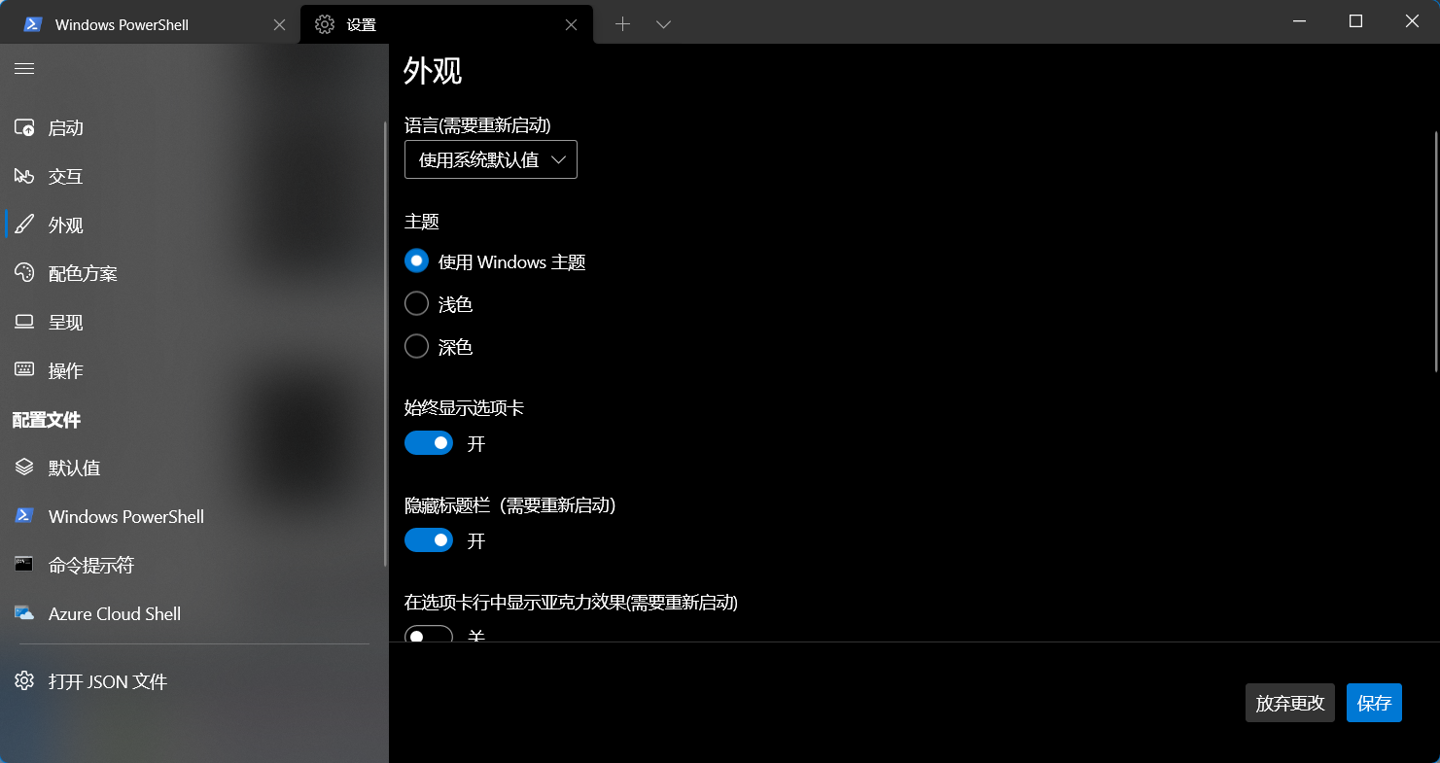
Task: Click the settings page vertical scrollbar
Action: click(1436, 250)
